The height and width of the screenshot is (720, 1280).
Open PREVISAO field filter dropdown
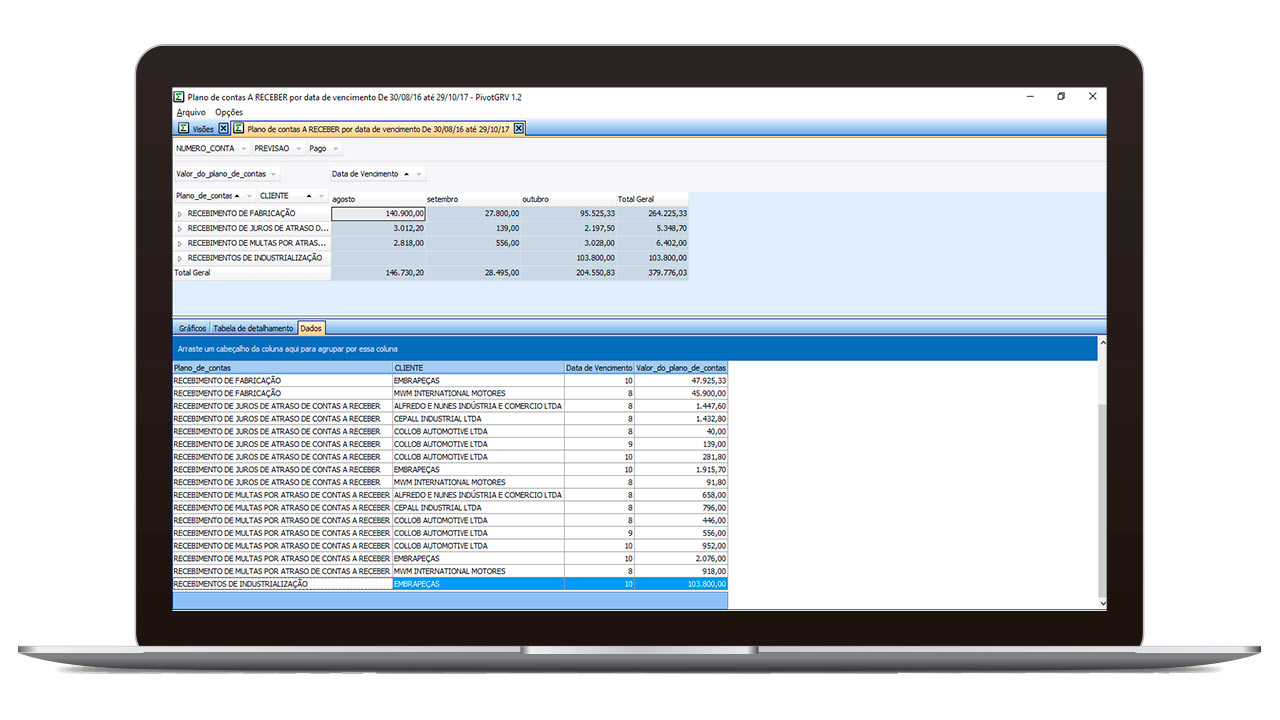point(298,149)
